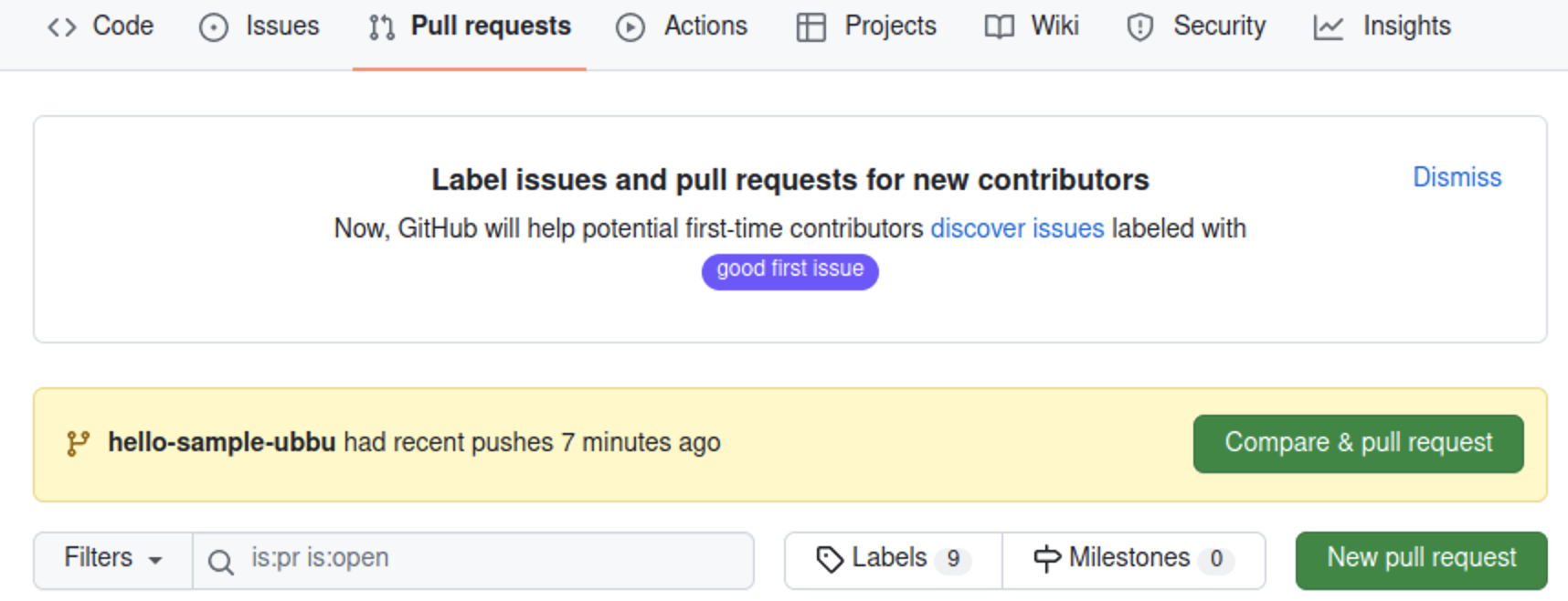Expand the Filters menu chevron
The width and height of the screenshot is (1568, 601).
click(x=157, y=560)
